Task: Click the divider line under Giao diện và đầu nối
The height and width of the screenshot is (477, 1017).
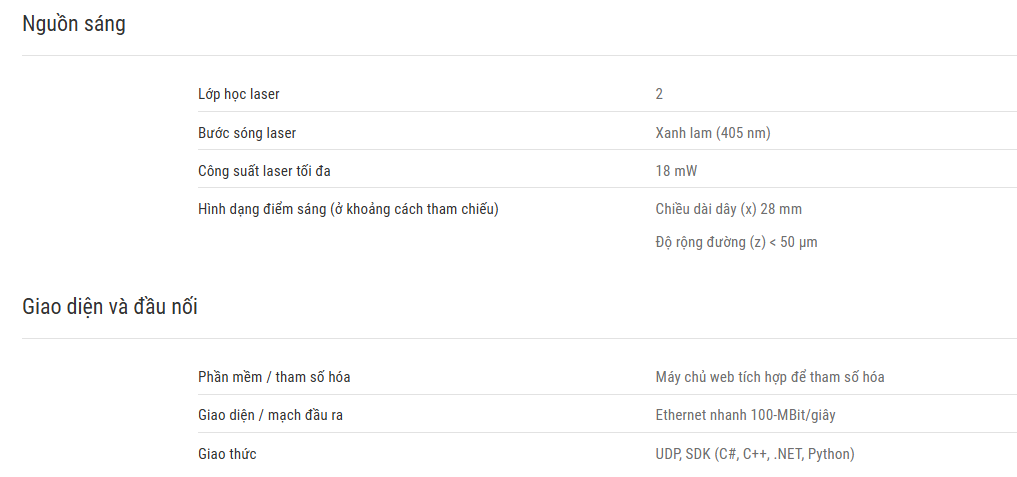Action: [519, 338]
